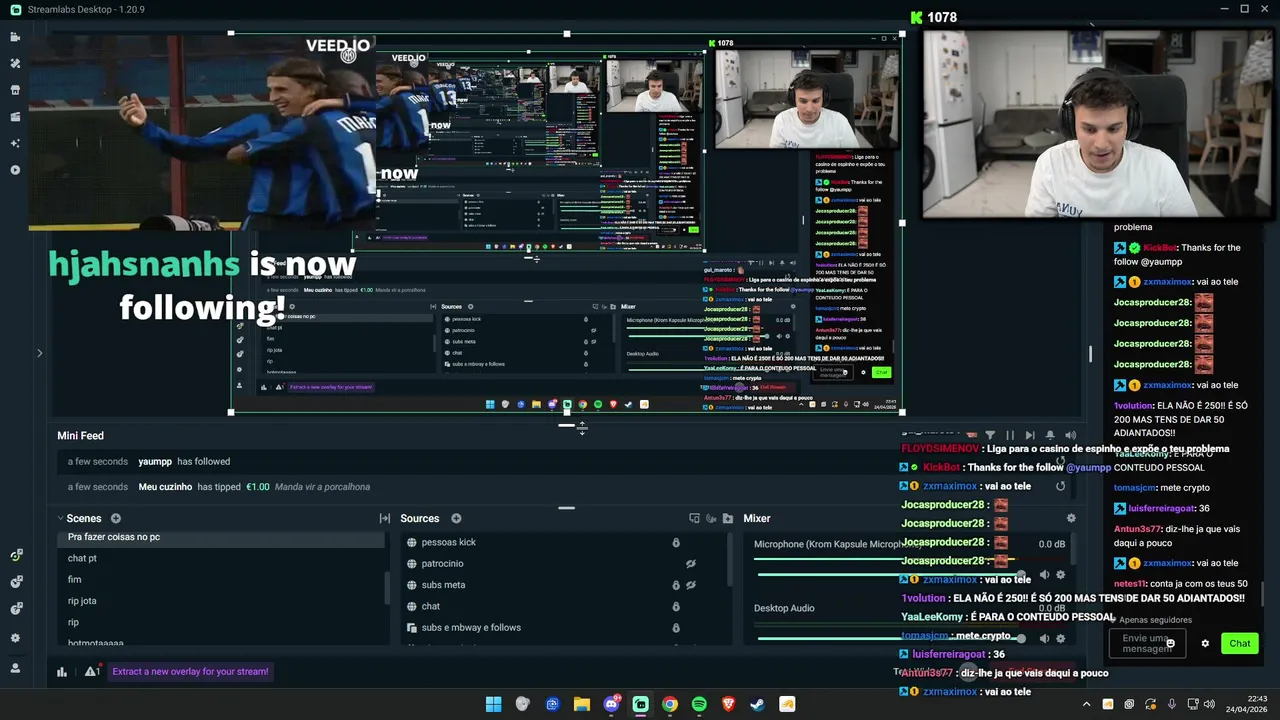Toggle lock on subs meta source
The width and height of the screenshot is (1280, 720).
tap(676, 585)
